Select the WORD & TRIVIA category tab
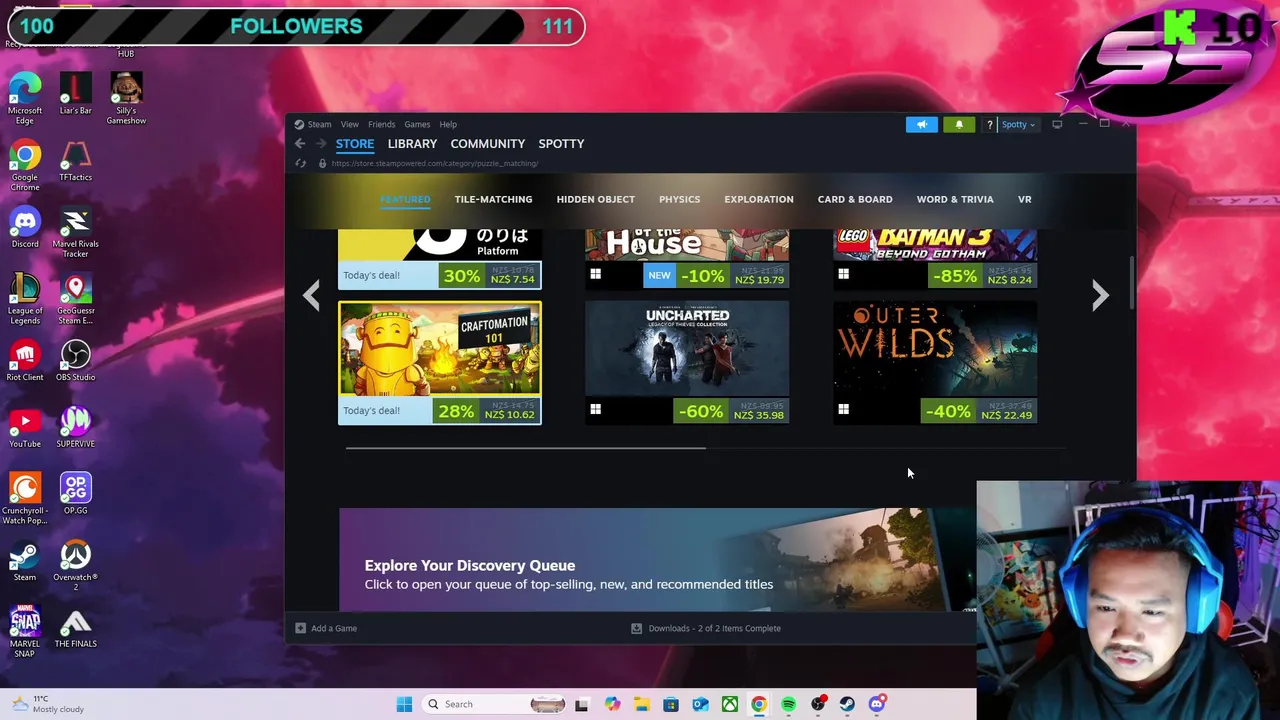Screen dimensions: 1280x720 955,199
